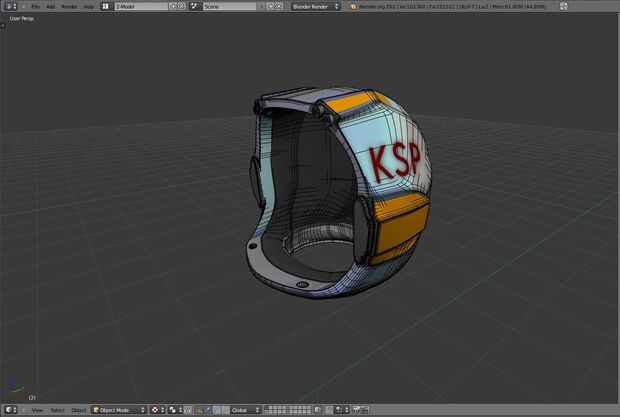Open the File menu
This screenshot has height=417, width=620.
pos(36,7)
